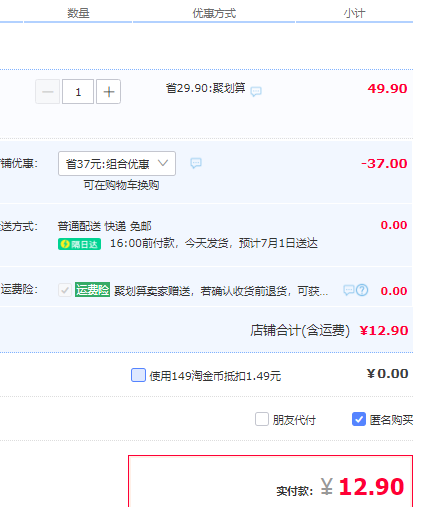Click the question mark help icon for 运费险

tap(362, 290)
